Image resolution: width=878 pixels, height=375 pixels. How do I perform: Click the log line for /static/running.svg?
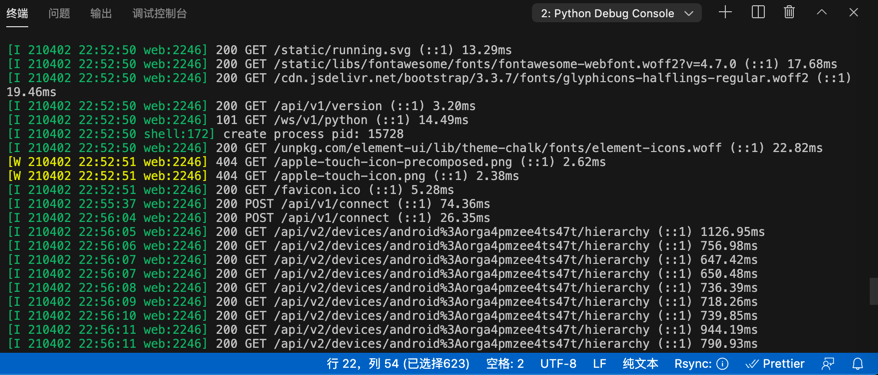pos(259,50)
